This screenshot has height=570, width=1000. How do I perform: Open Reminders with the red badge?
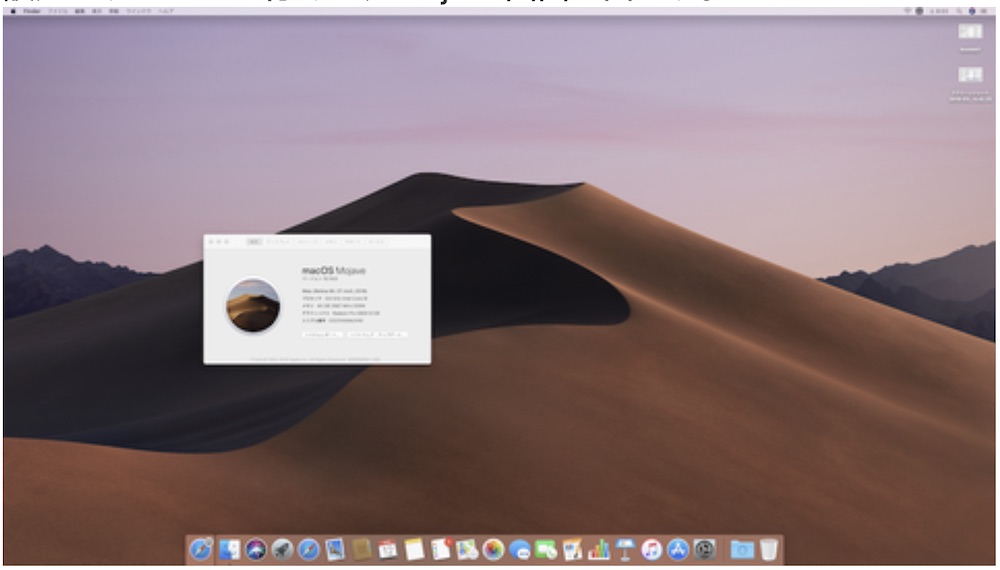[x=441, y=550]
